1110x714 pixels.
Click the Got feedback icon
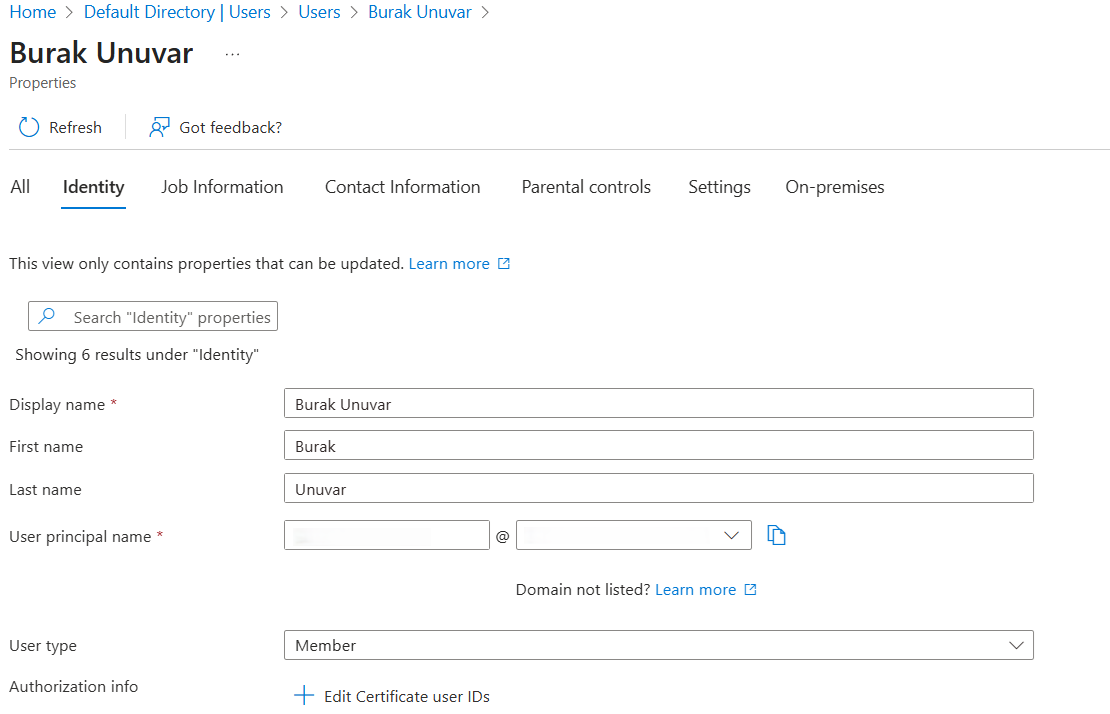click(159, 127)
